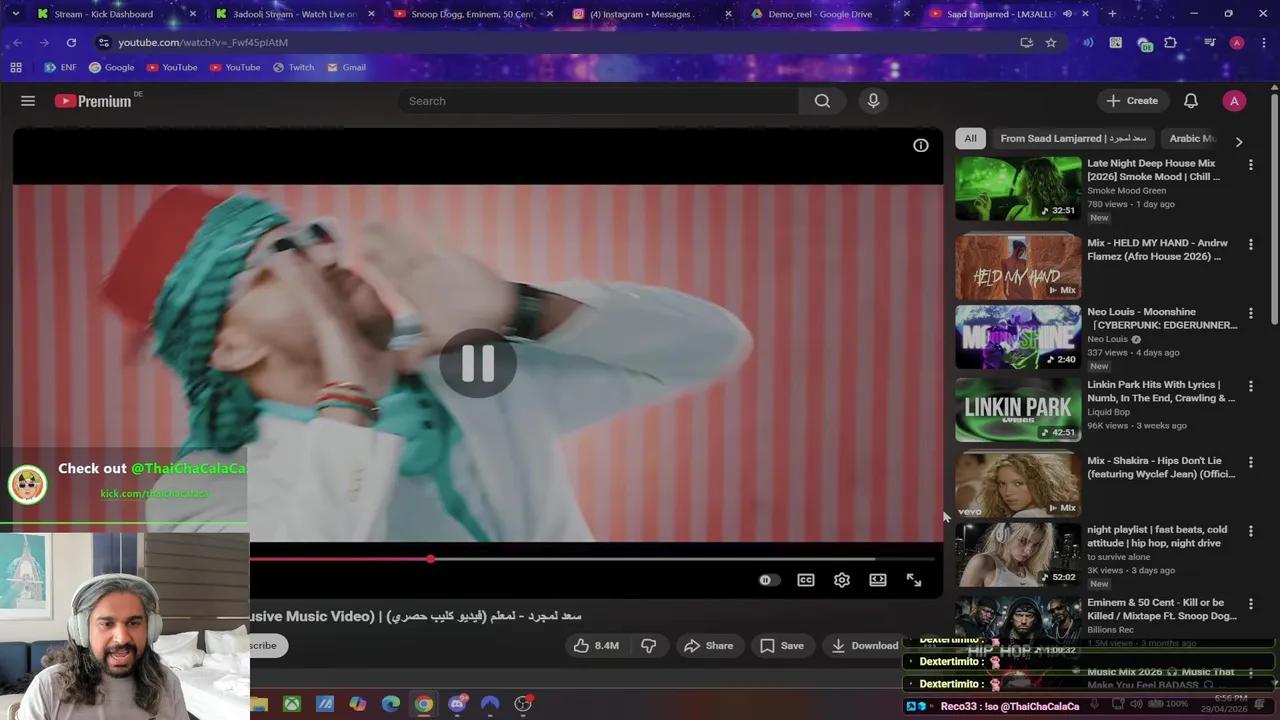1280x720 pixels.
Task: Open the apps grid in the bookmarks bar
Action: [16, 67]
